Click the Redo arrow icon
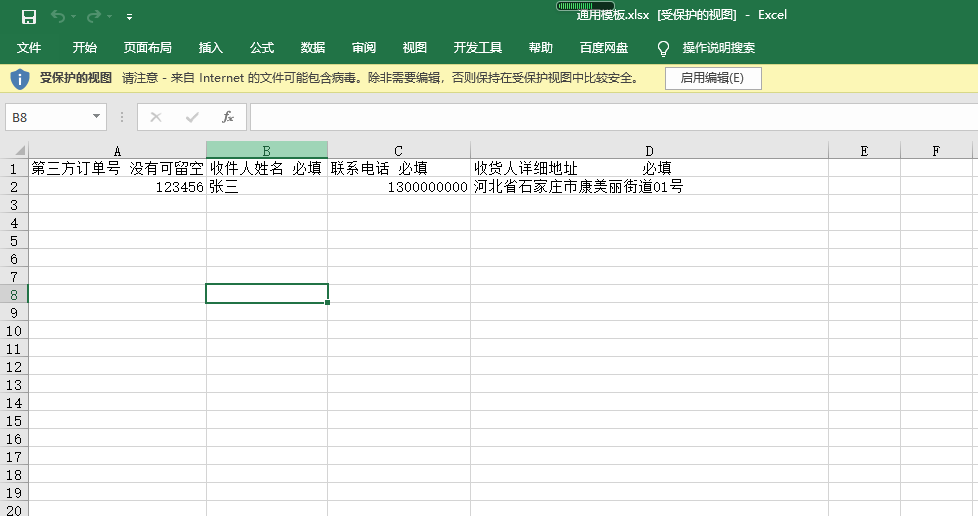Screen dimensions: 978x516 pos(93,16)
